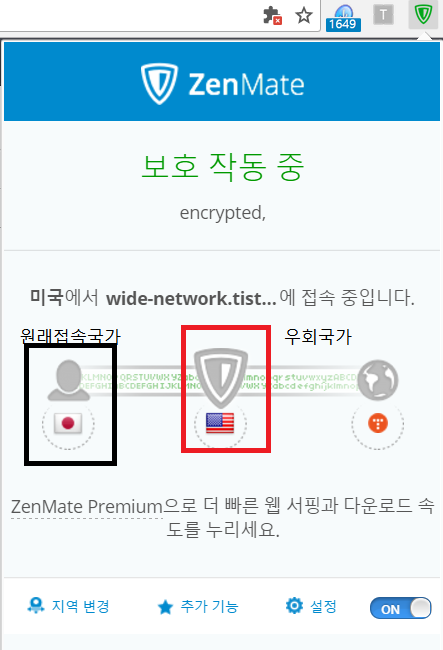The image size is (443, 650).
Task: Click the ZenMate shield extension icon
Action: coord(423,15)
